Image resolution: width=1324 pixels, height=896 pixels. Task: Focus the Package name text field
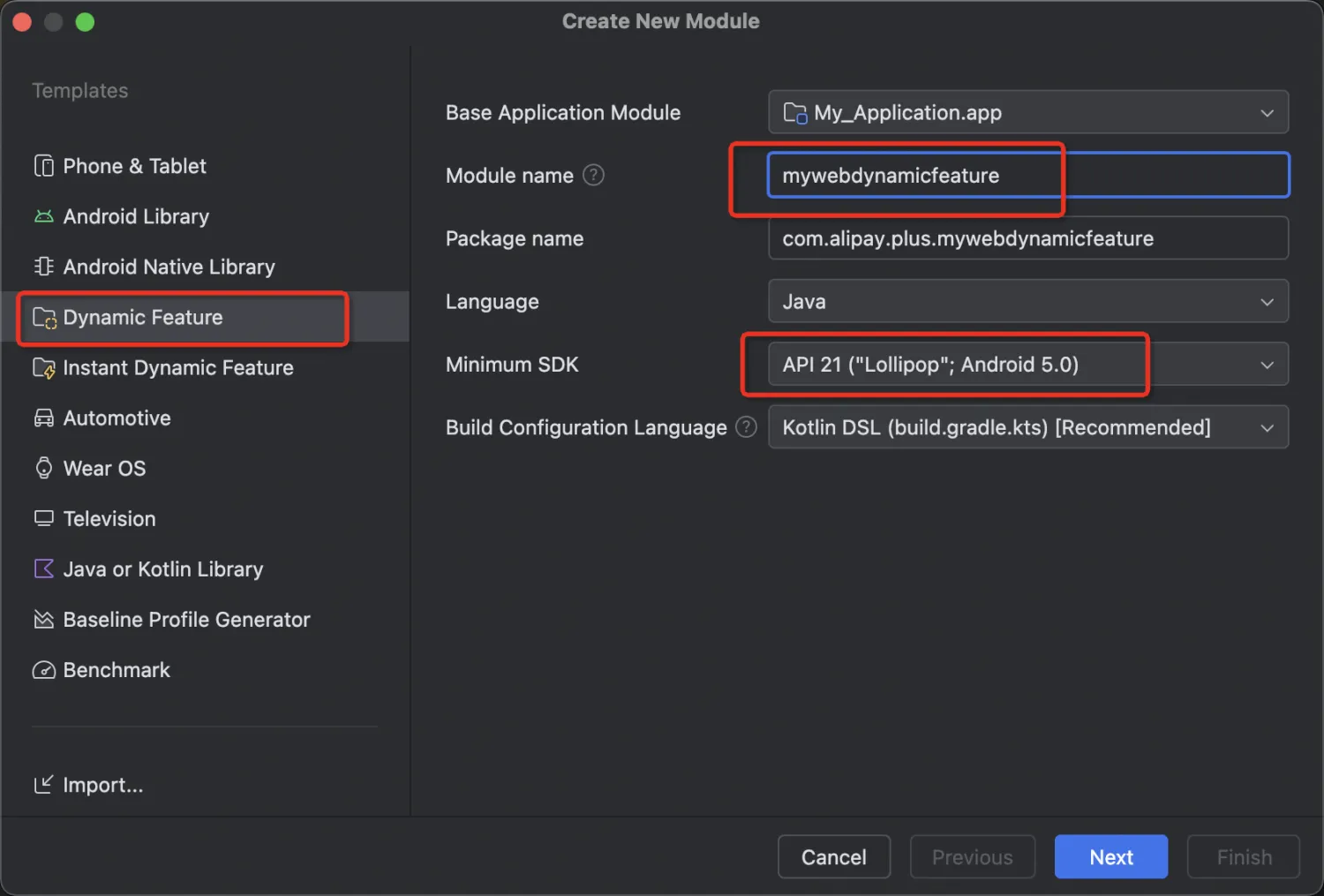(1027, 238)
